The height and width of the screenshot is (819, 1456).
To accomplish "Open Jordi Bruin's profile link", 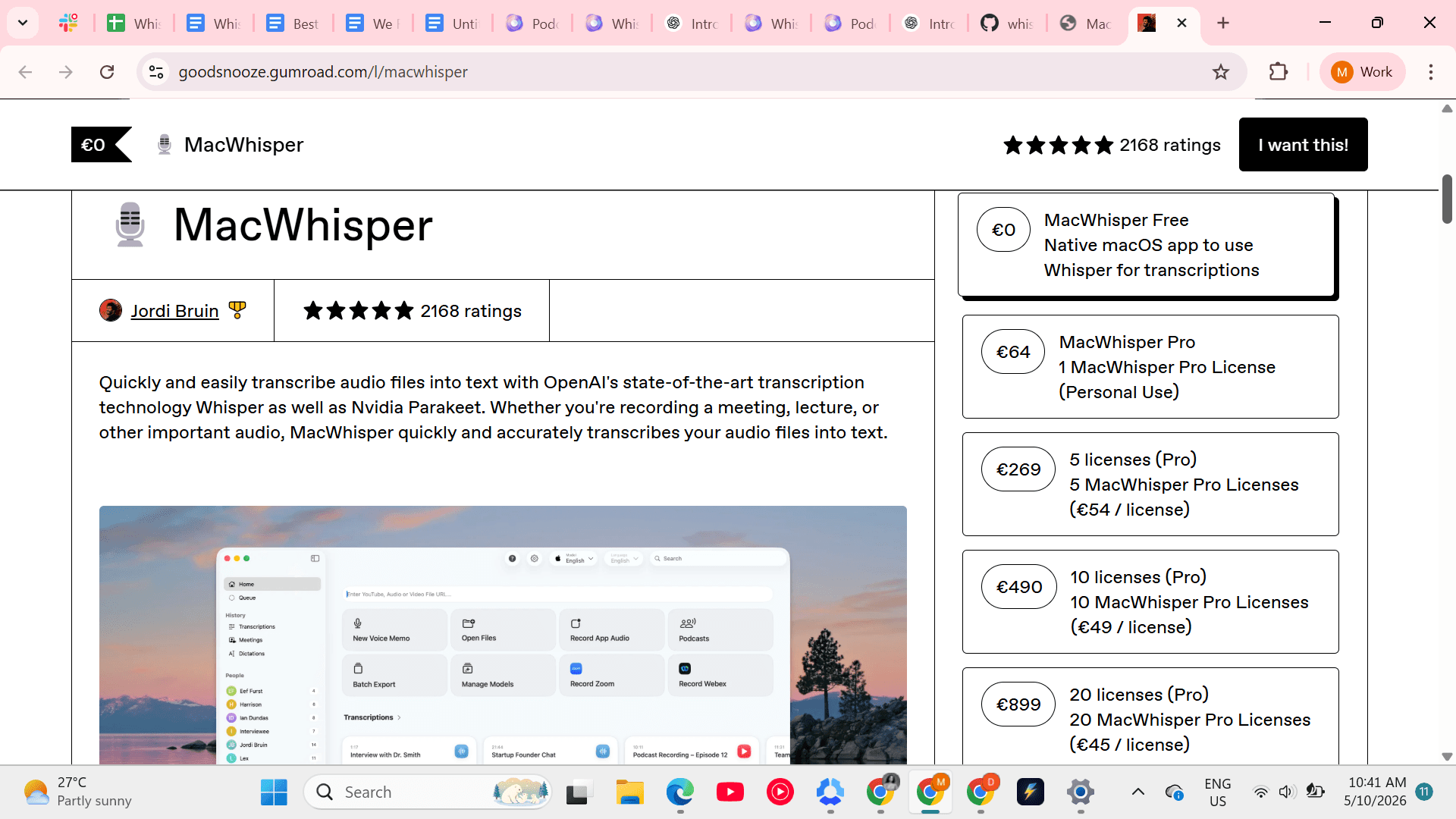I will click(174, 311).
